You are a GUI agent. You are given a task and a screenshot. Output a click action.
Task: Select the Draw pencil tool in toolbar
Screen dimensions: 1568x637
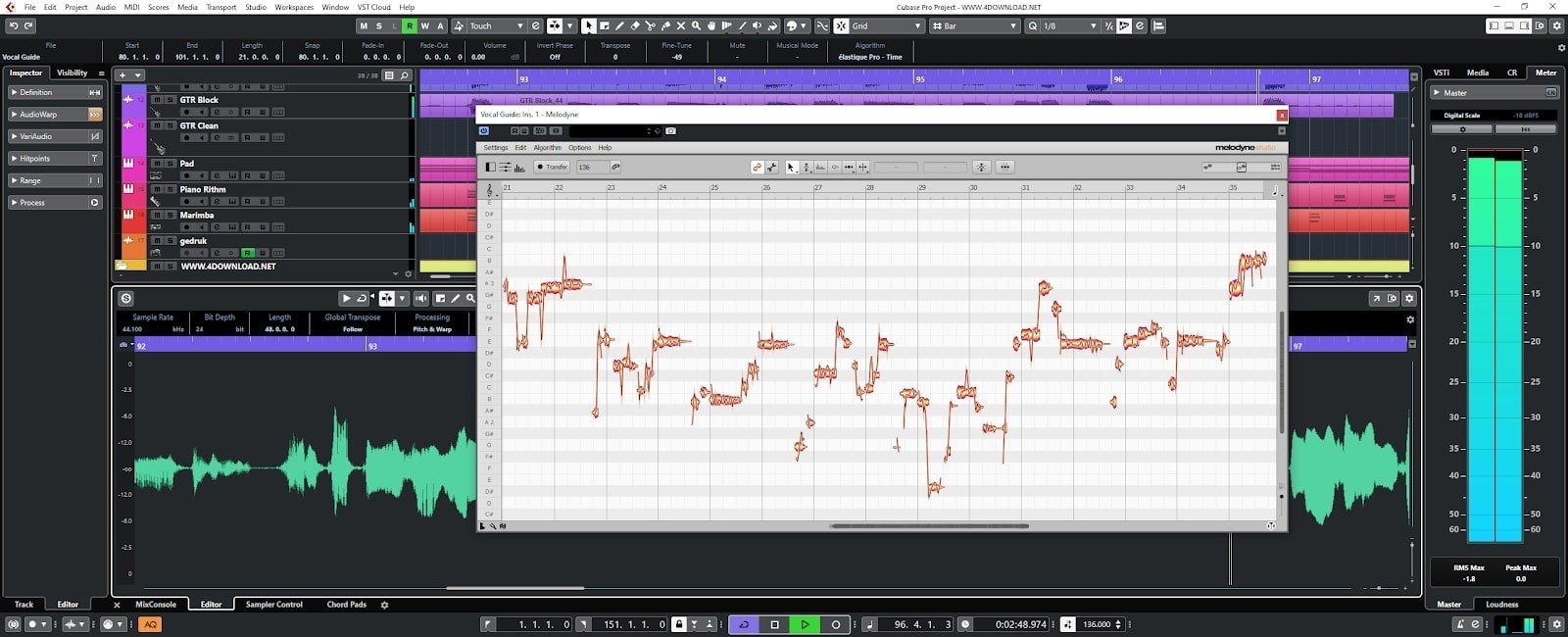pyautogui.click(x=619, y=25)
